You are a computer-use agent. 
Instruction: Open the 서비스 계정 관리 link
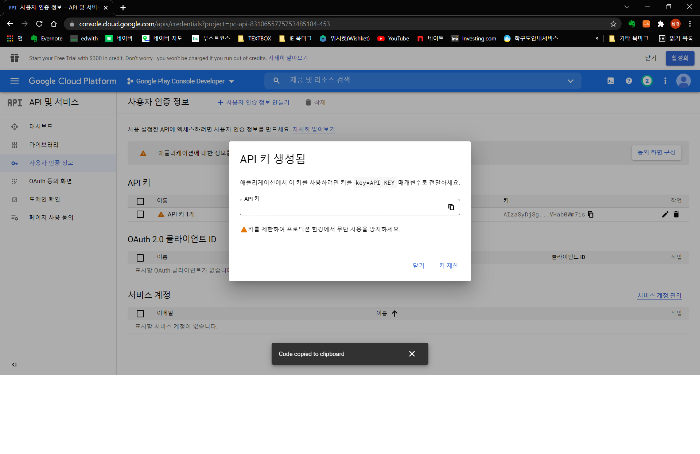(659, 296)
